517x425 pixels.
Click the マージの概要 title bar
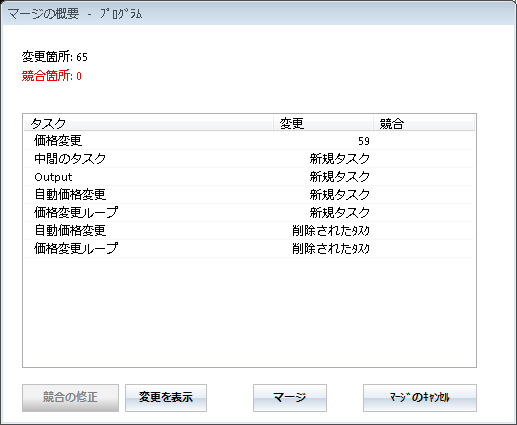[258, 14]
